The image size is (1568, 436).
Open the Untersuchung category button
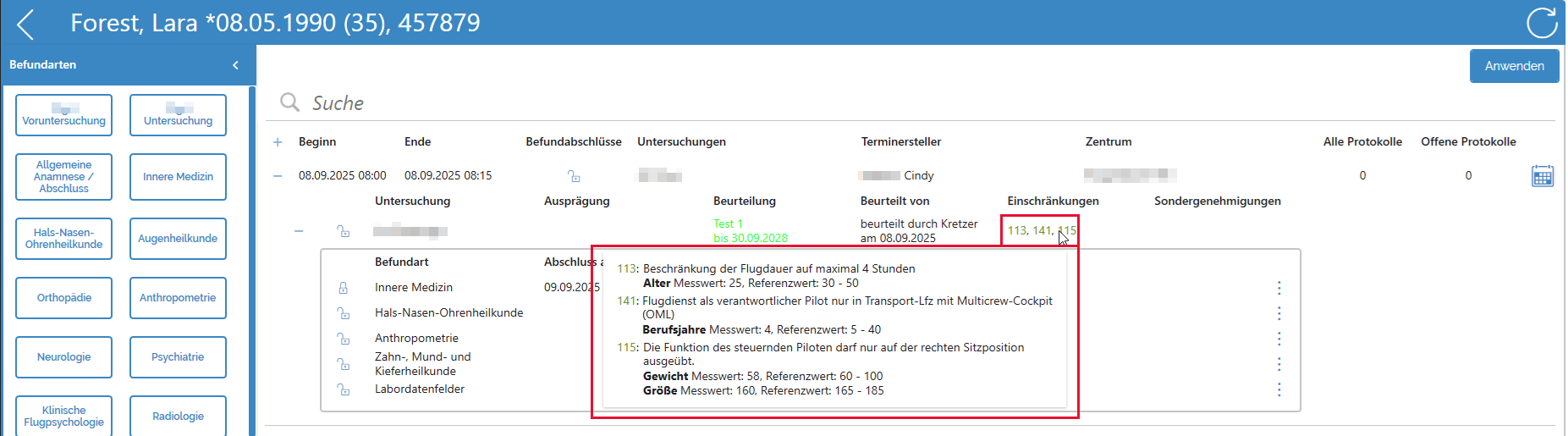tap(178, 115)
